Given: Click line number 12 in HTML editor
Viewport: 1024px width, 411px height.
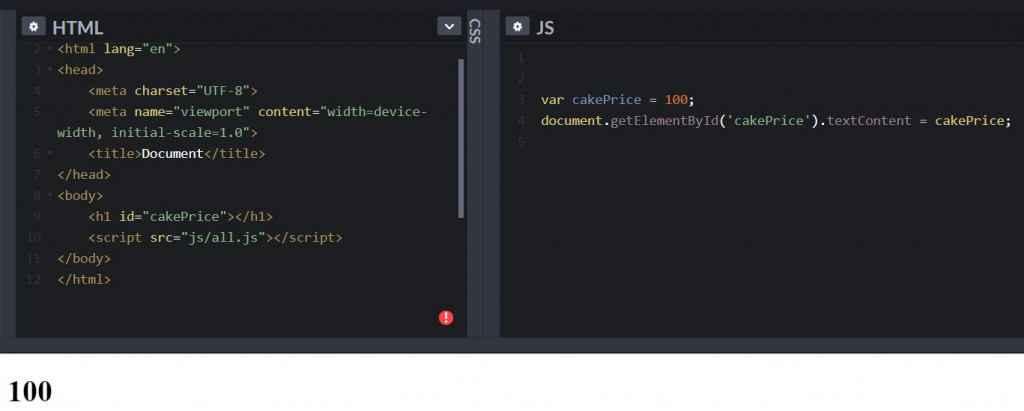Looking at the screenshot, I should click(33, 279).
